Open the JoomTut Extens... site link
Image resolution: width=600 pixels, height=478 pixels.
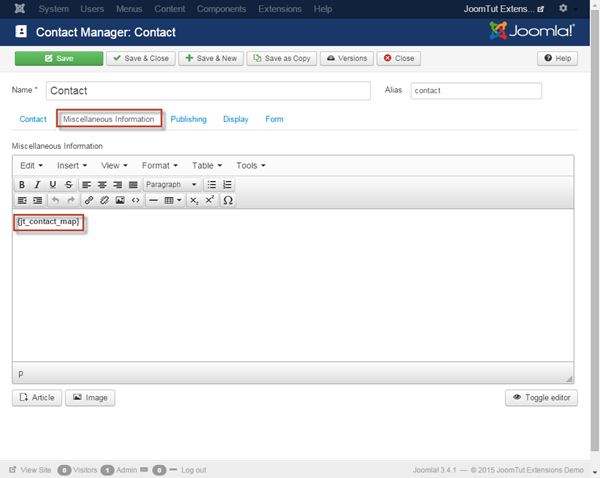pos(504,9)
